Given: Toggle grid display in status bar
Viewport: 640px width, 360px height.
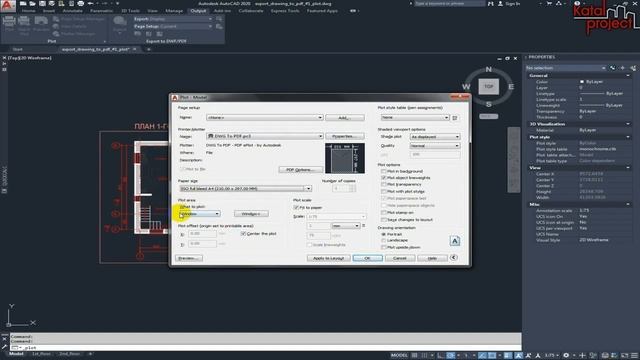Looking at the screenshot, I should (x=414, y=356).
